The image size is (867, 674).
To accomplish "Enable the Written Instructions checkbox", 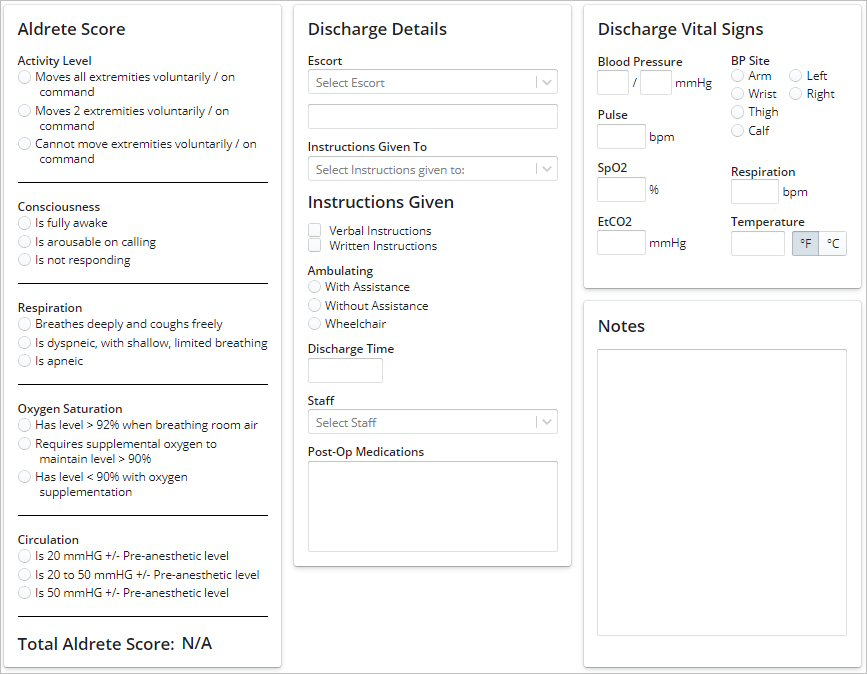I will [315, 245].
